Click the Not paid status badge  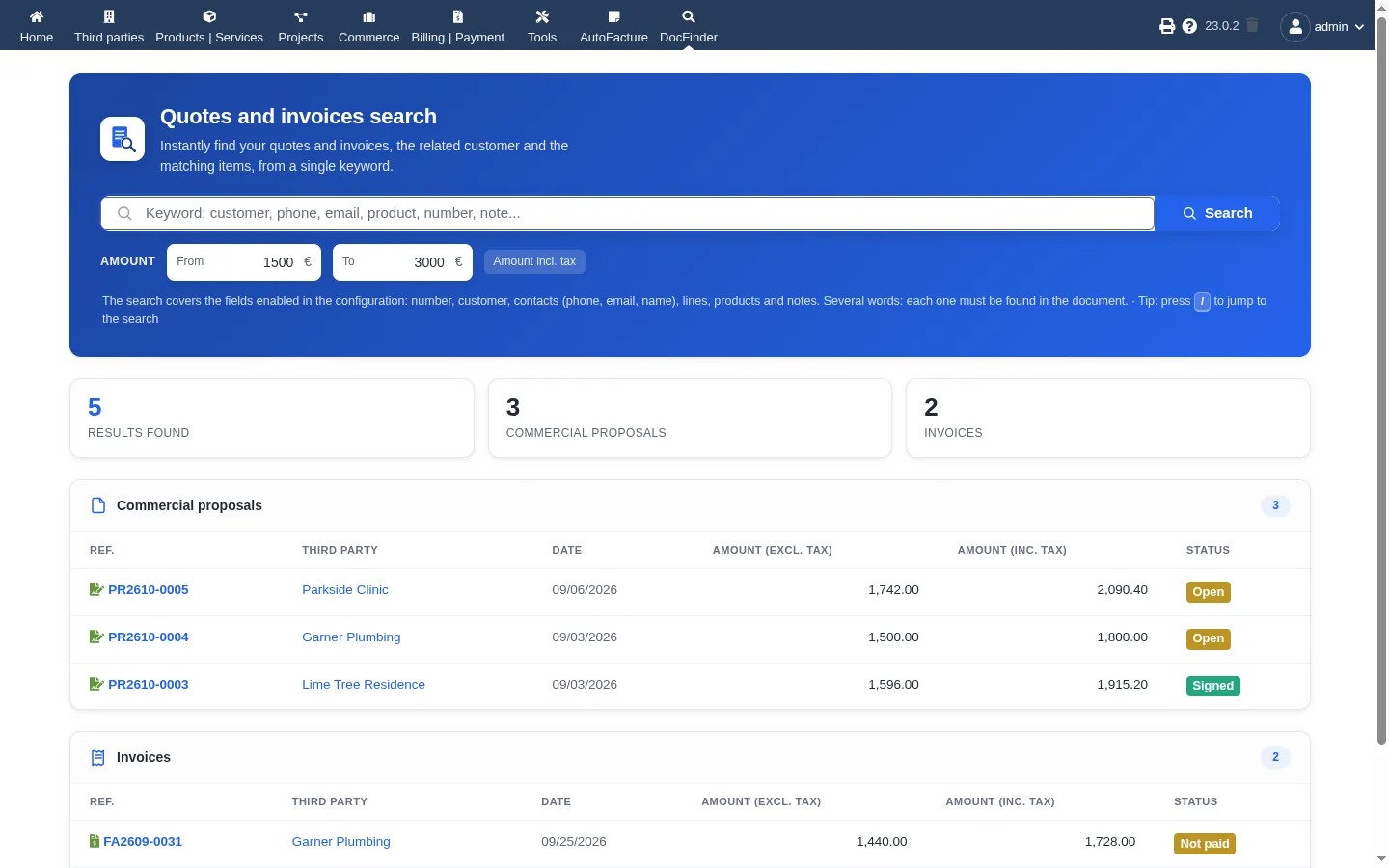pos(1205,844)
